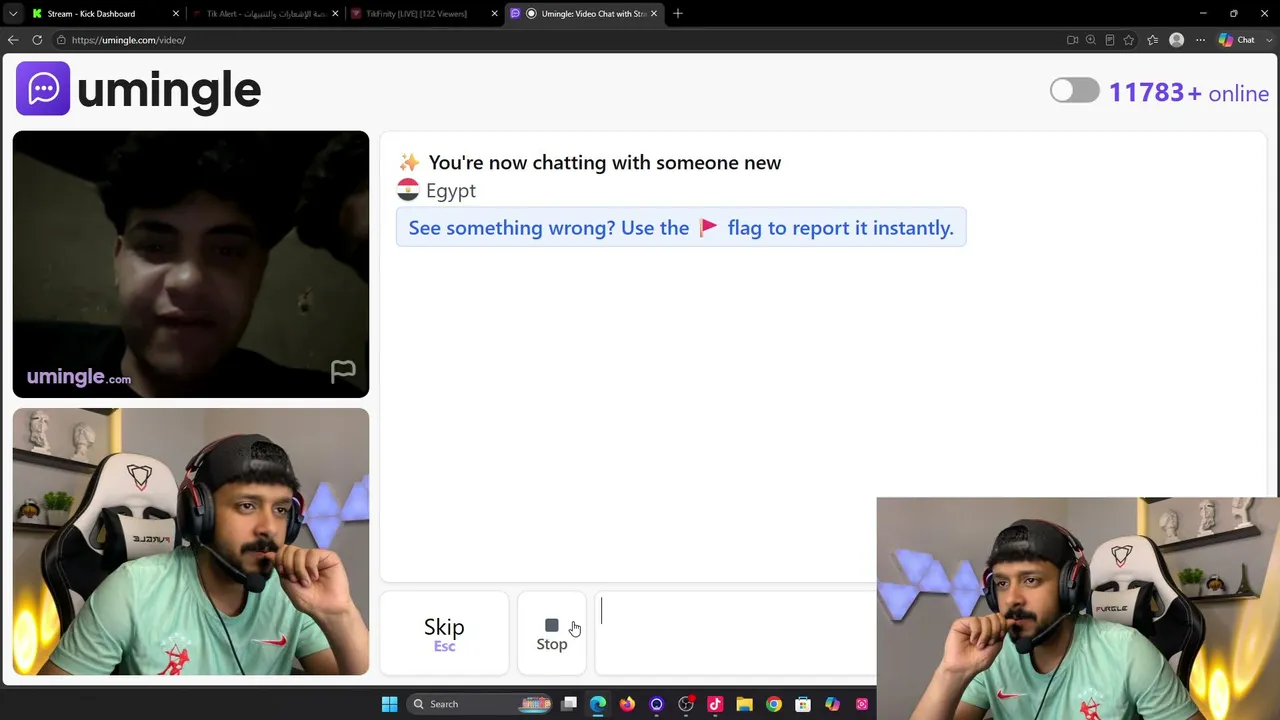Close the Kick Dashboard tab
Image resolution: width=1280 pixels, height=720 pixels.
click(176, 14)
